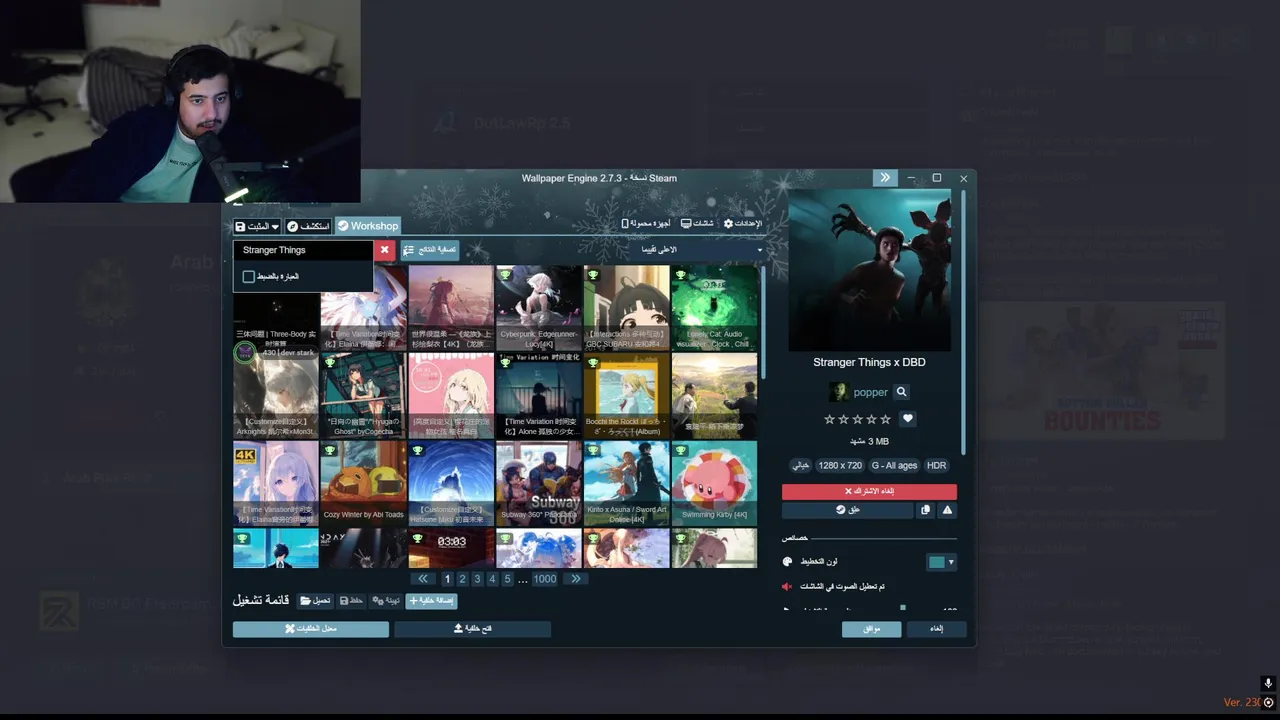Click playlist Save floppy button
Screen dimensions: 1280x720
[x=351, y=601]
